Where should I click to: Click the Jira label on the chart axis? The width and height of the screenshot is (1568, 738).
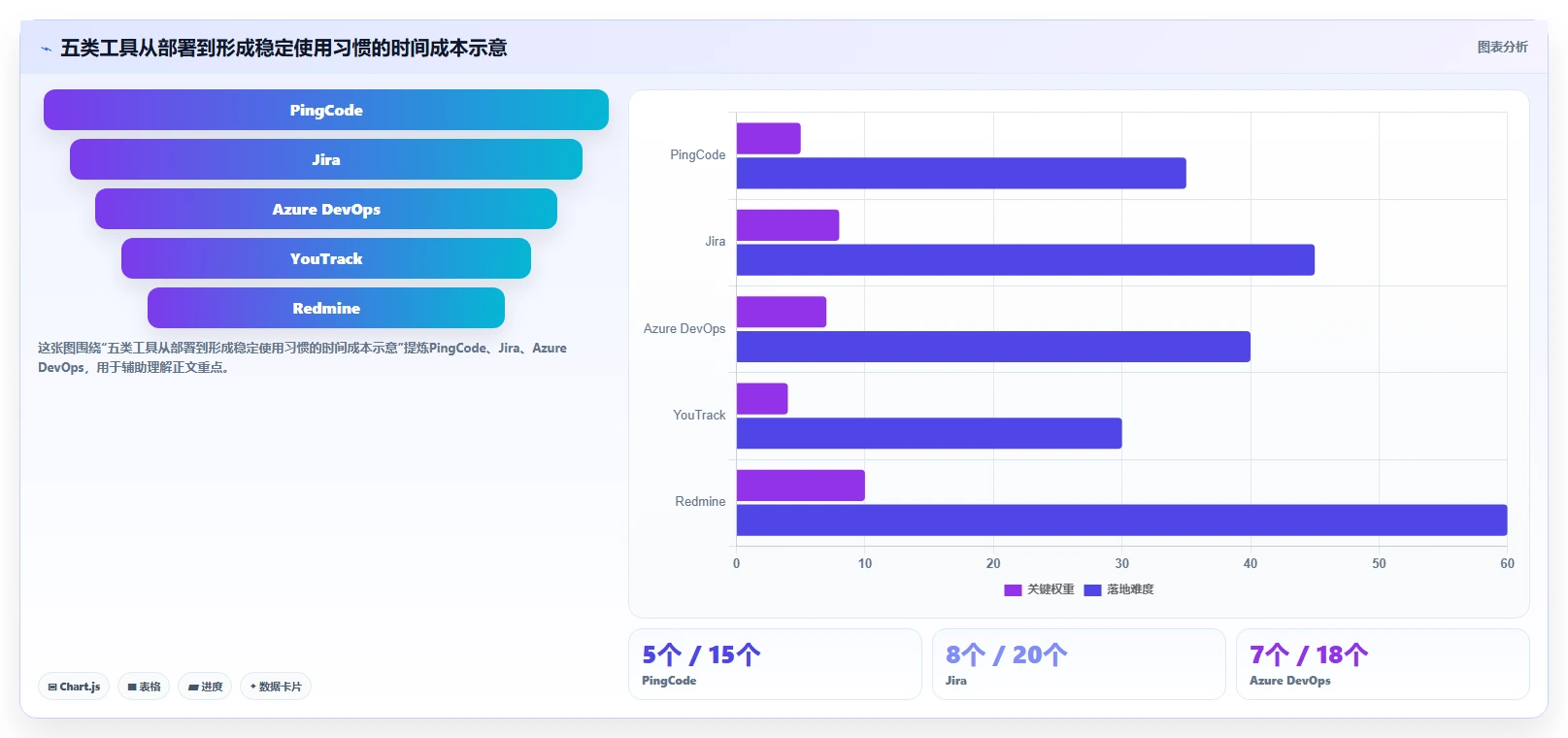pos(715,242)
